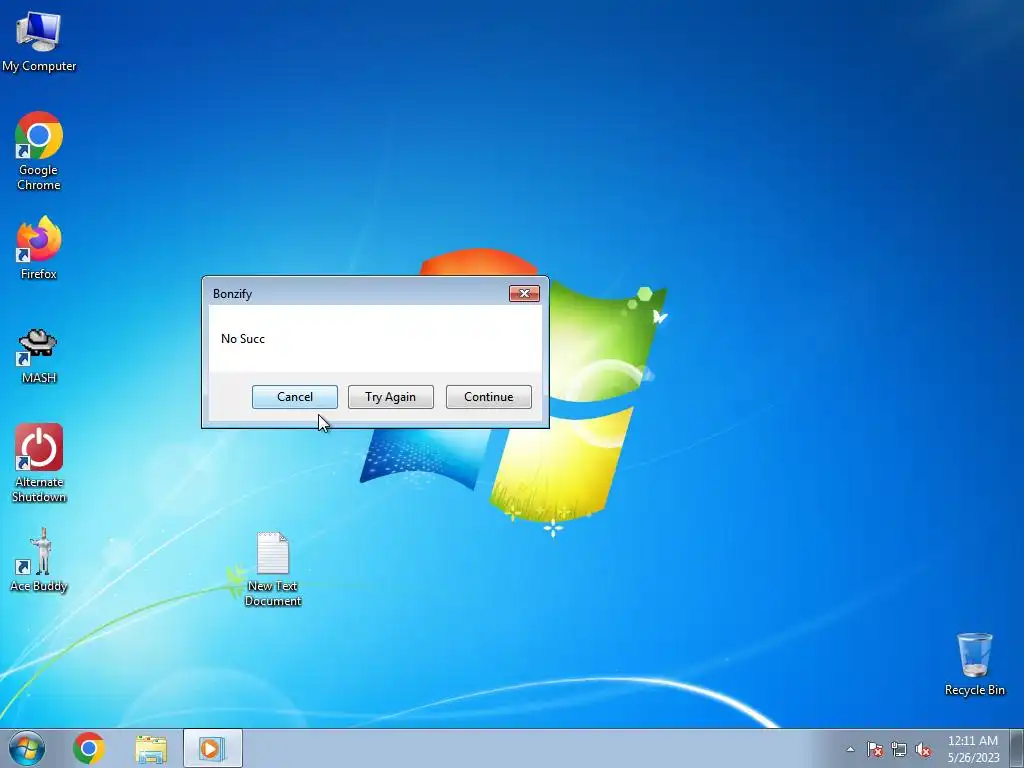Open Action Center flag tray icon
The height and width of the screenshot is (768, 1024).
pyautogui.click(x=875, y=749)
